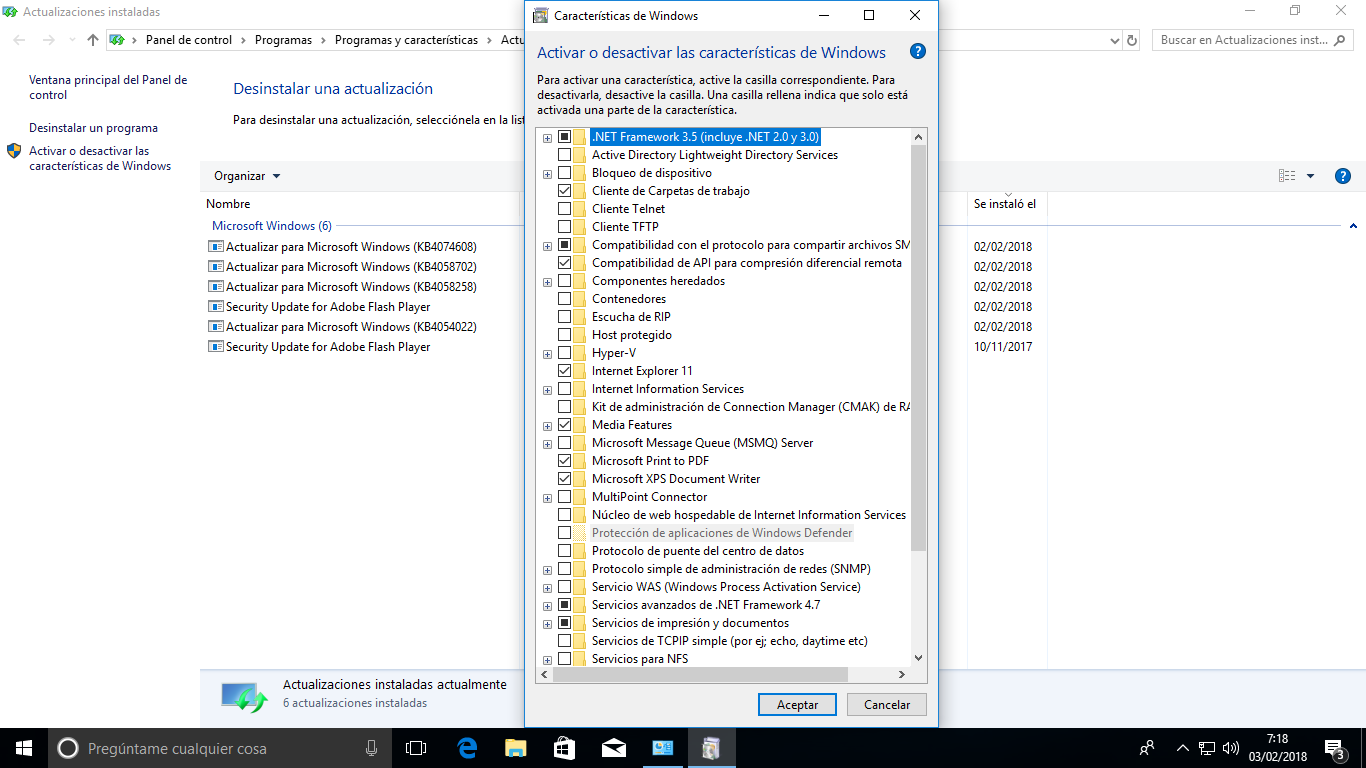The width and height of the screenshot is (1366, 768).
Task: Open Ventana principal del Panel de control link
Action: (x=108, y=87)
